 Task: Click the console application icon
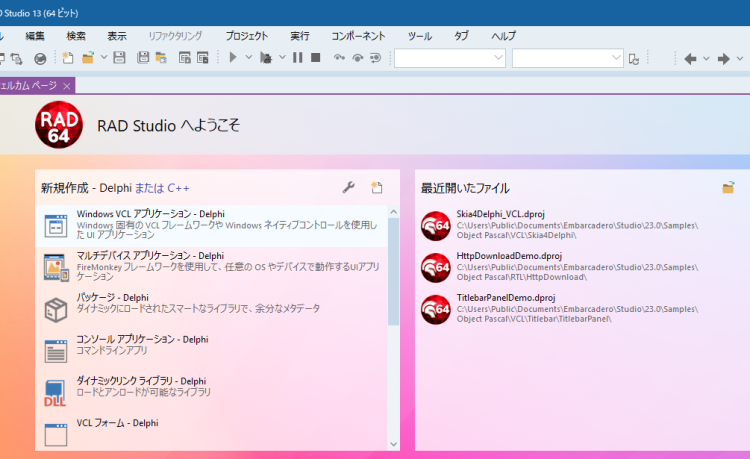56,351
